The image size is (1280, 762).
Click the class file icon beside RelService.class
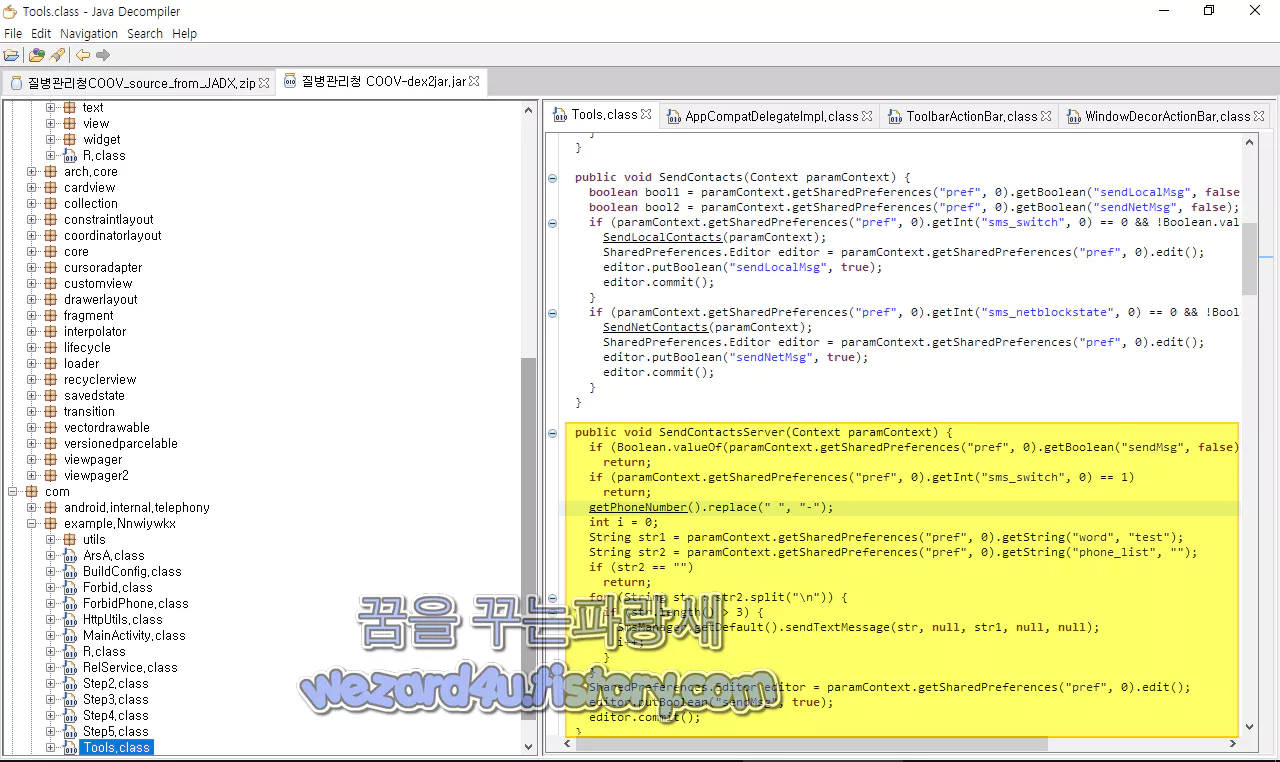(x=70, y=668)
